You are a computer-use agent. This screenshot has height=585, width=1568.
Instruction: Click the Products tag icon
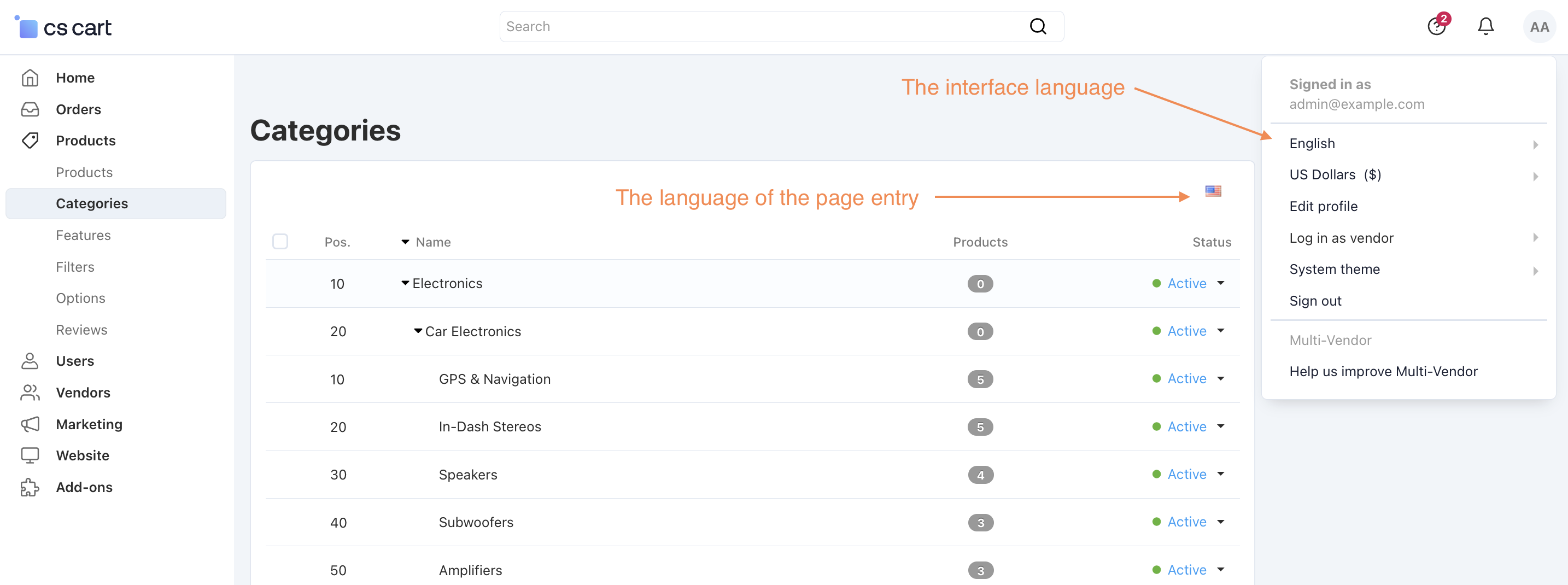pyautogui.click(x=30, y=141)
